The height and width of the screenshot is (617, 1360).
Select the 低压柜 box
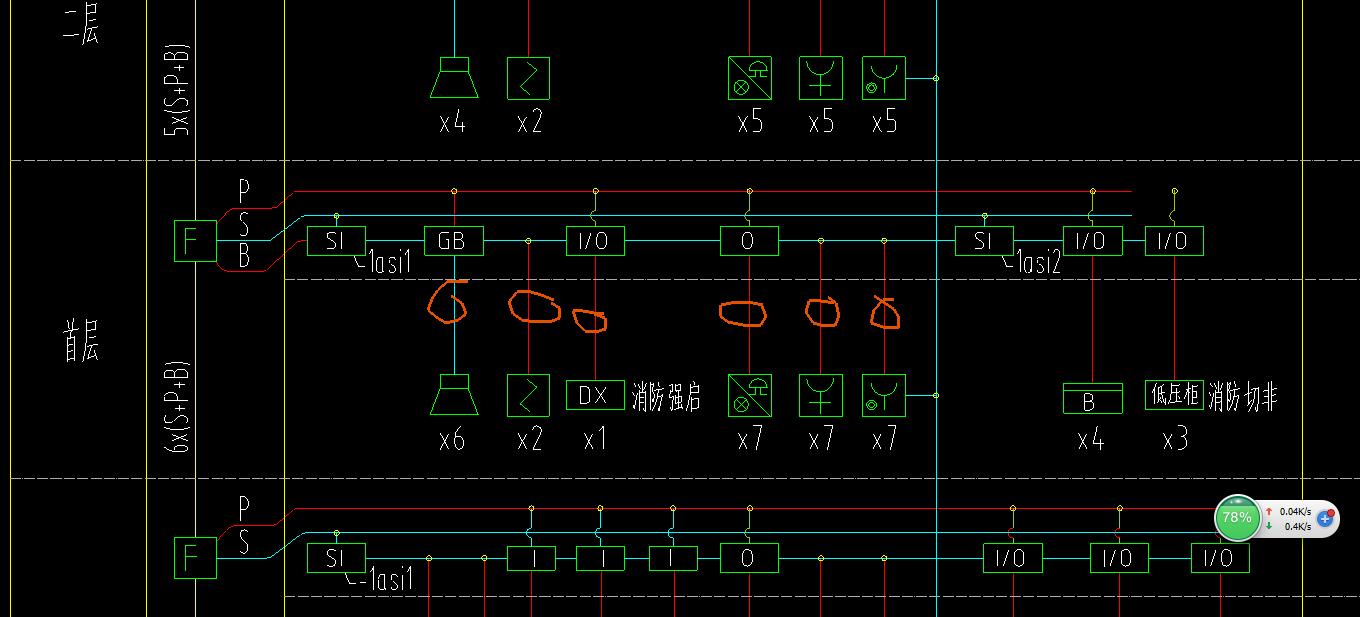point(1174,395)
